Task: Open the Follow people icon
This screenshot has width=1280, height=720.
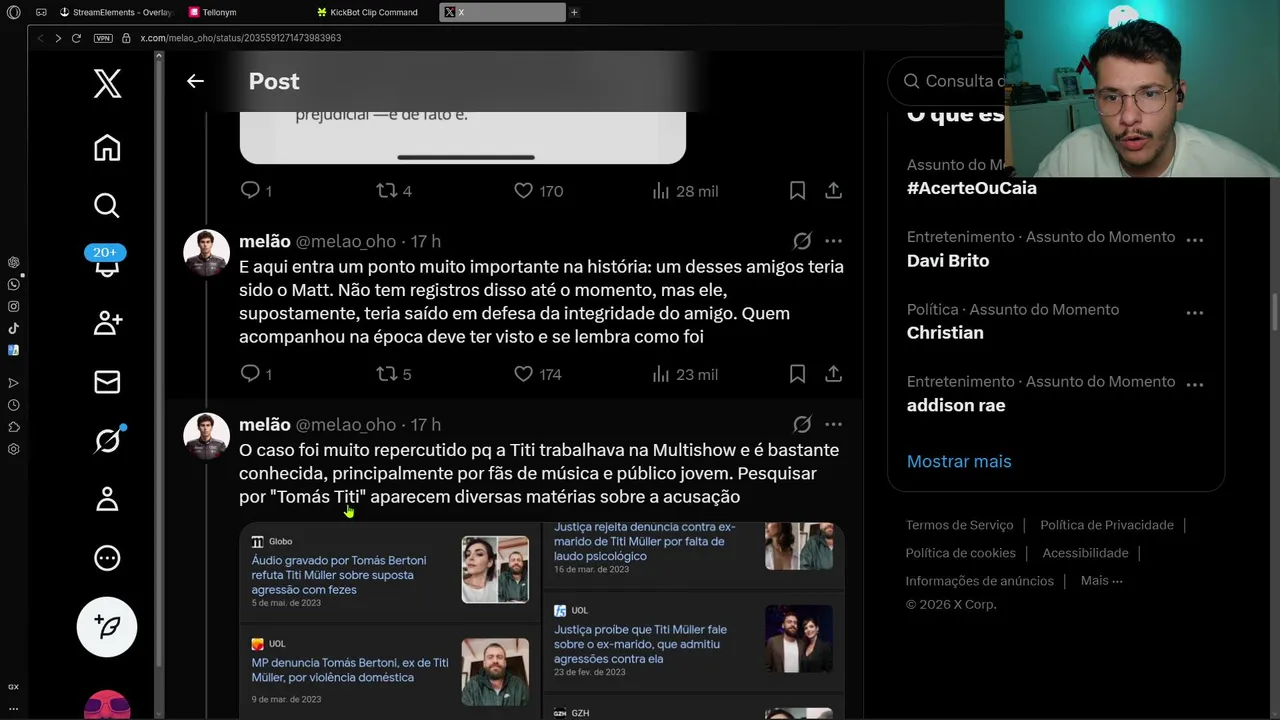Action: pos(107,323)
